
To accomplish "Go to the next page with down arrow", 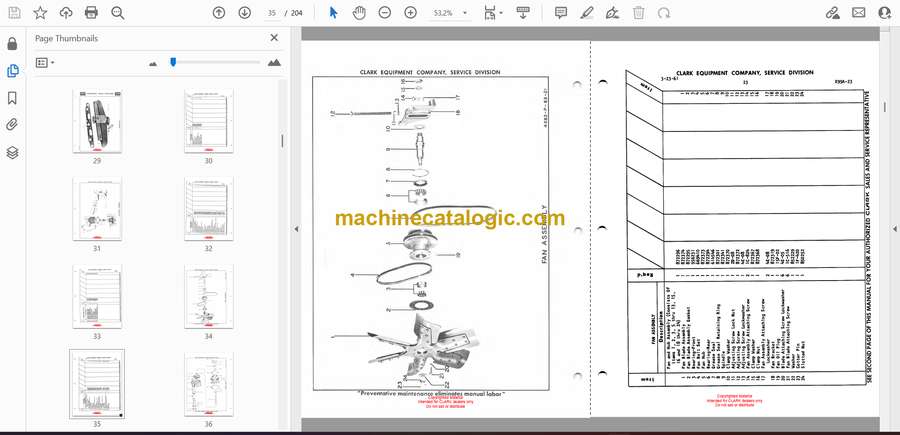I will [x=245, y=13].
